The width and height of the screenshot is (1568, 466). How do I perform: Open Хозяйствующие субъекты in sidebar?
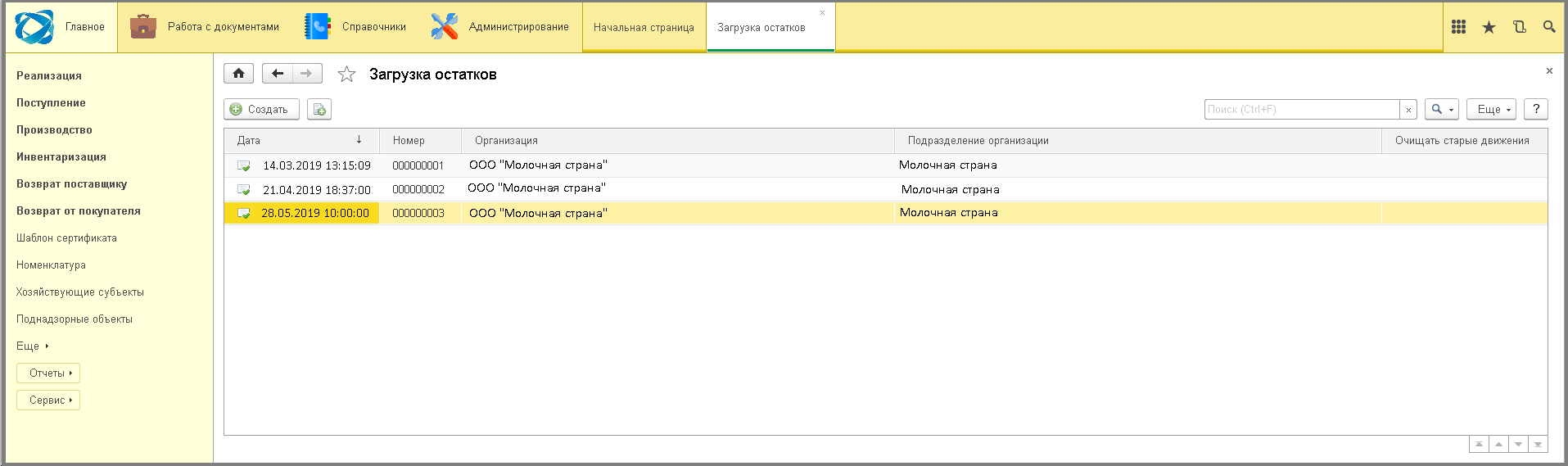point(80,292)
